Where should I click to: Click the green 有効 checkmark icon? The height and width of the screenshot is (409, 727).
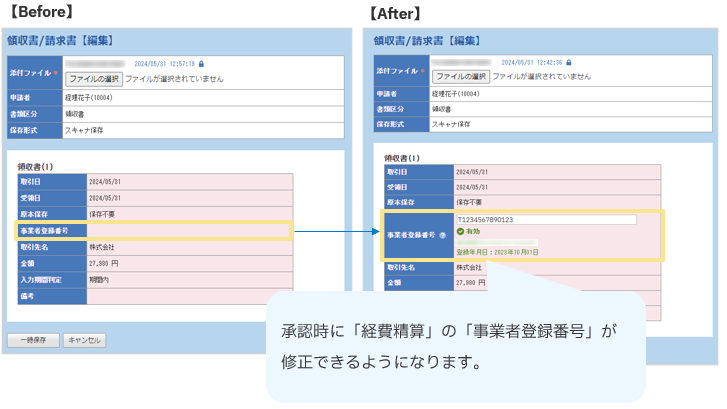pos(460,231)
